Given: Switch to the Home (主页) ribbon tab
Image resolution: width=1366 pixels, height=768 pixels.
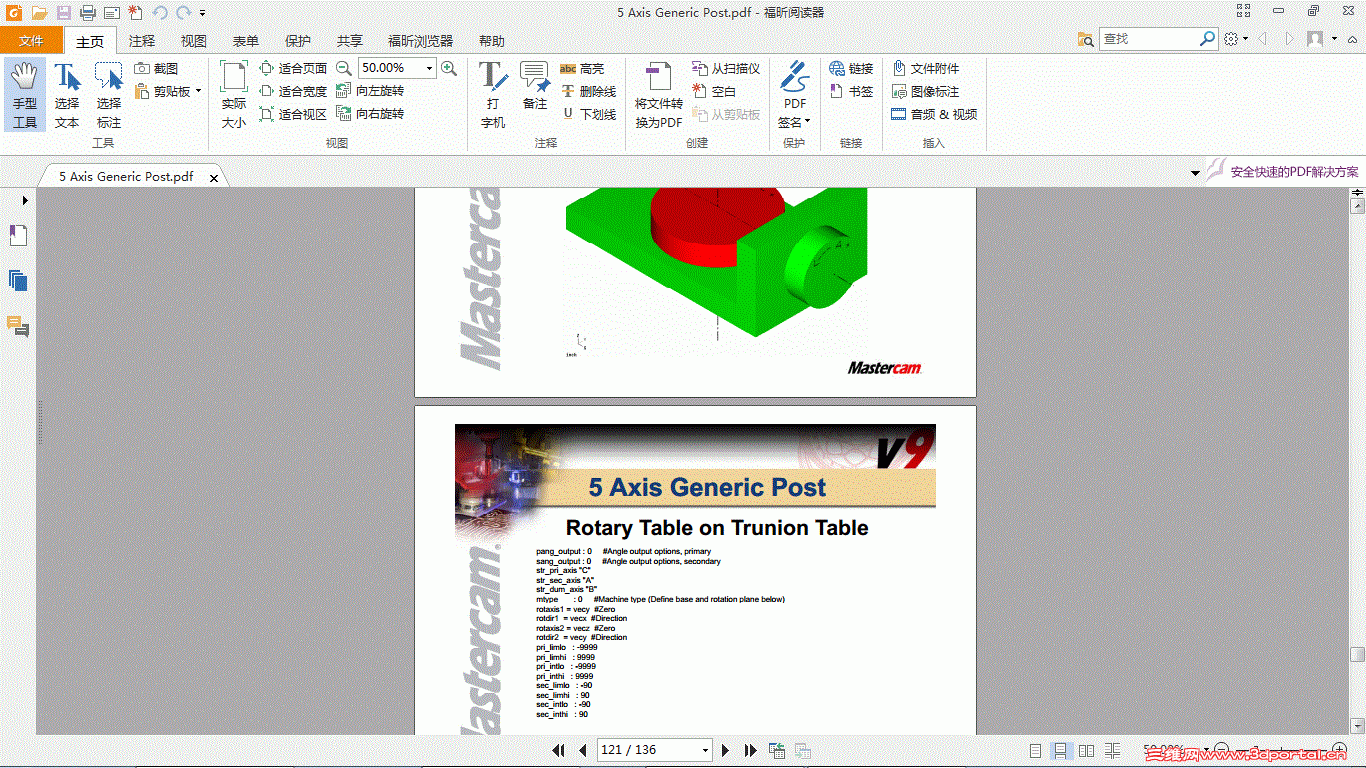Looking at the screenshot, I should pos(90,41).
